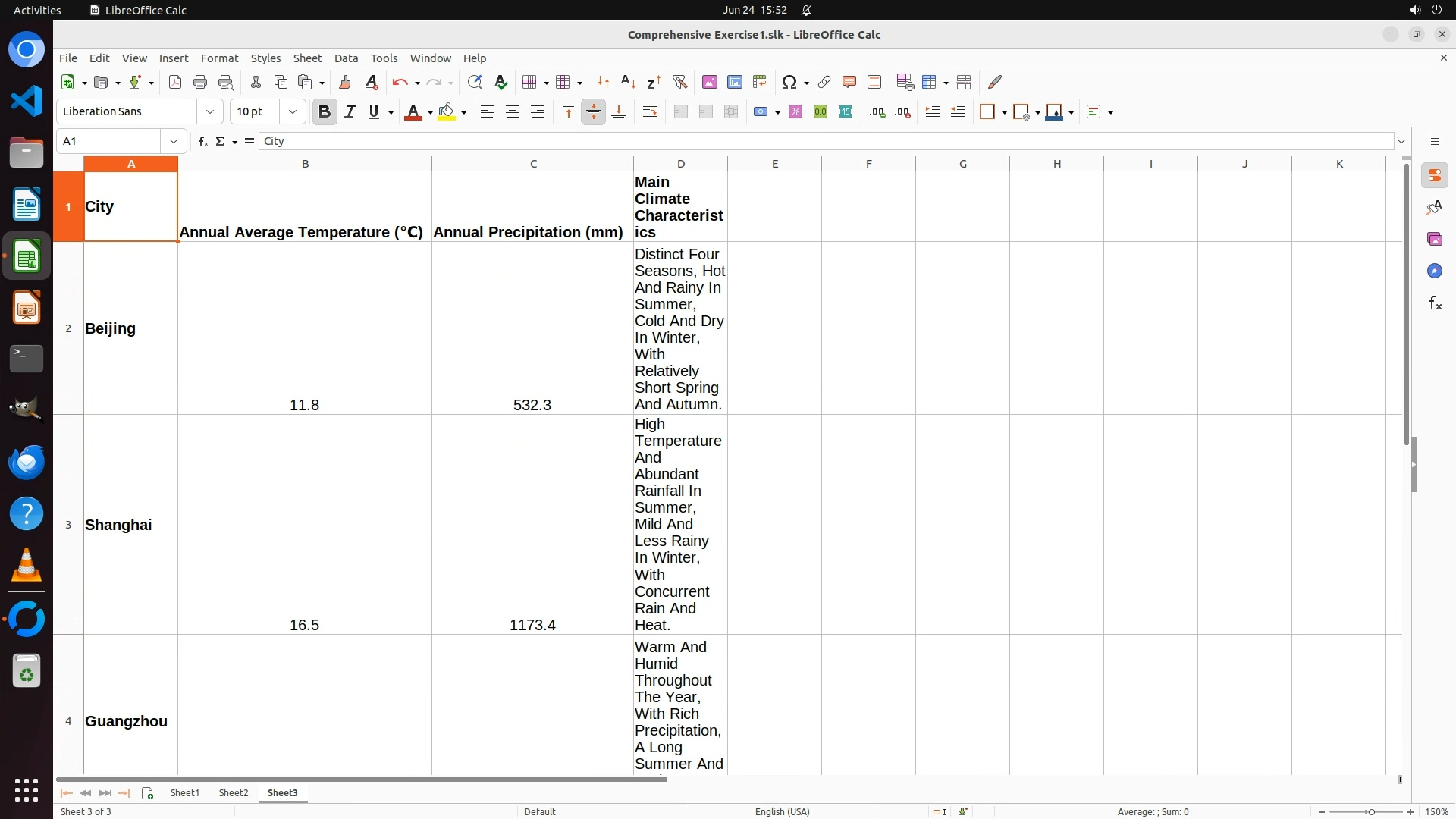Click the Print icon in toolbar
The height and width of the screenshot is (819, 1456).
200,82
